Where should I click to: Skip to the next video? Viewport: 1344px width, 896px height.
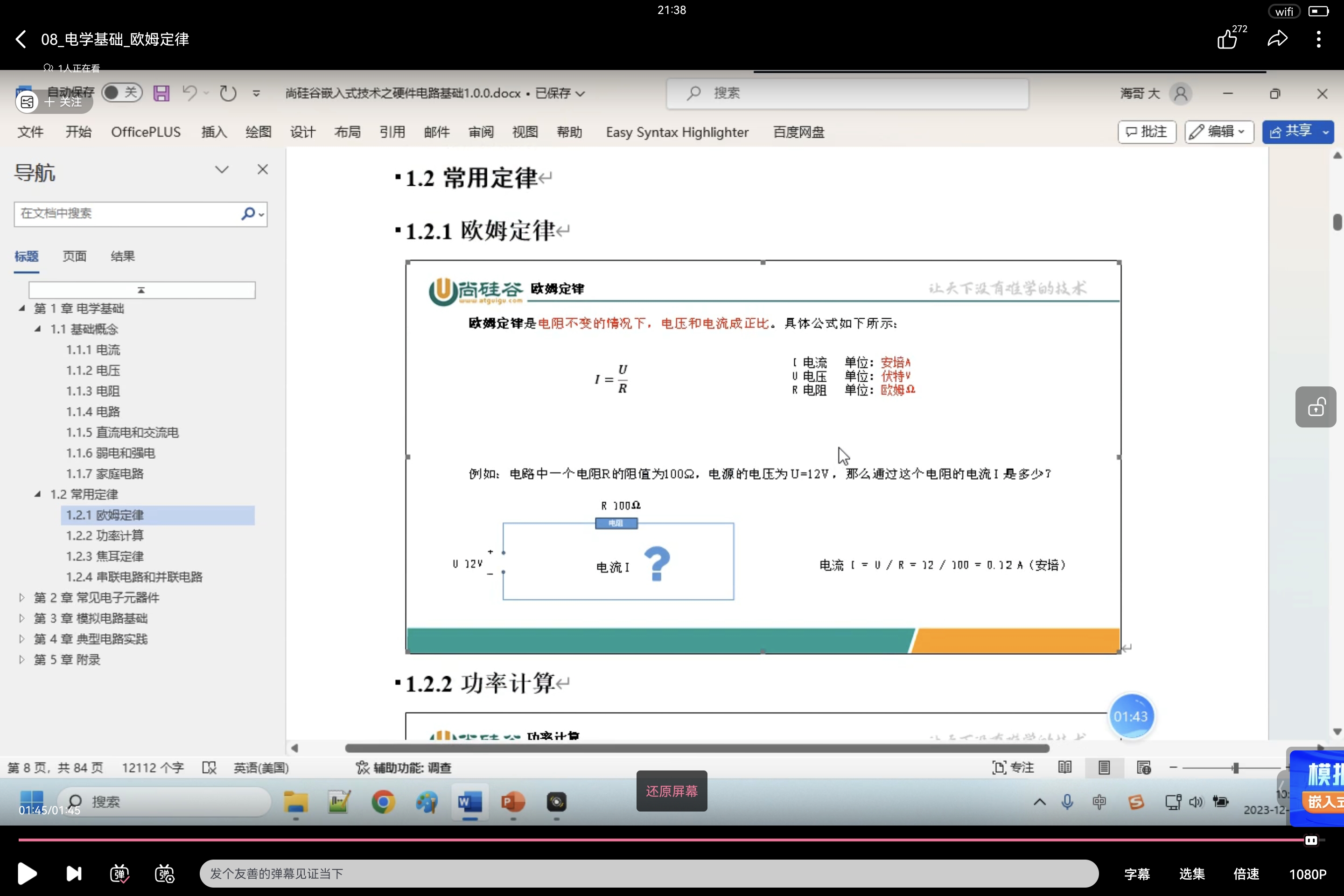[x=74, y=873]
